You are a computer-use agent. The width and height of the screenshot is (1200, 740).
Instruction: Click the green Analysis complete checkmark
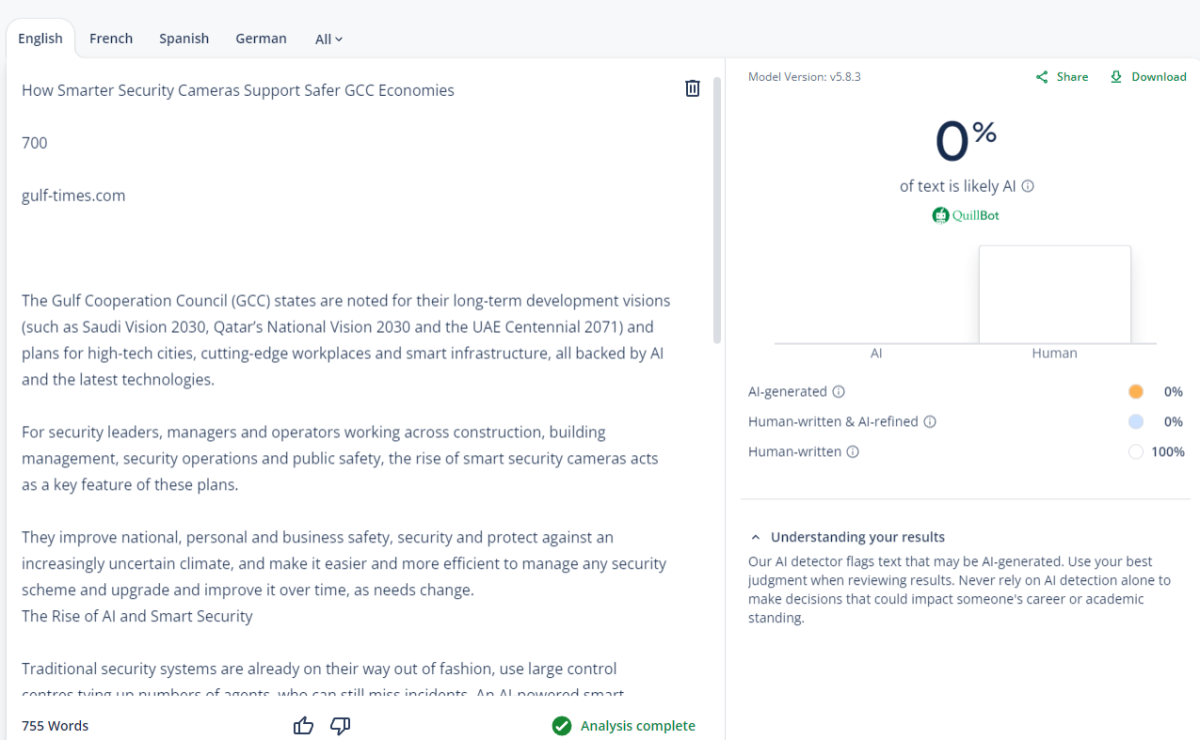click(x=562, y=726)
